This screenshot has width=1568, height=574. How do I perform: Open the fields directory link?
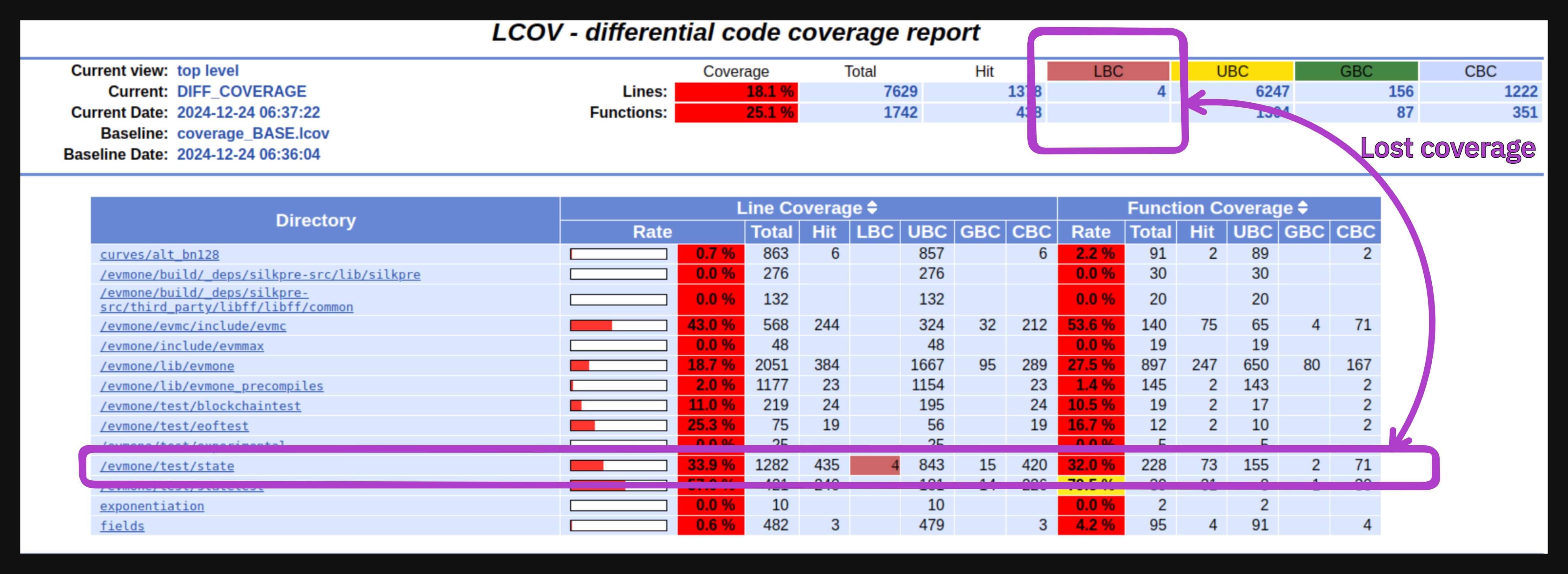click(122, 526)
